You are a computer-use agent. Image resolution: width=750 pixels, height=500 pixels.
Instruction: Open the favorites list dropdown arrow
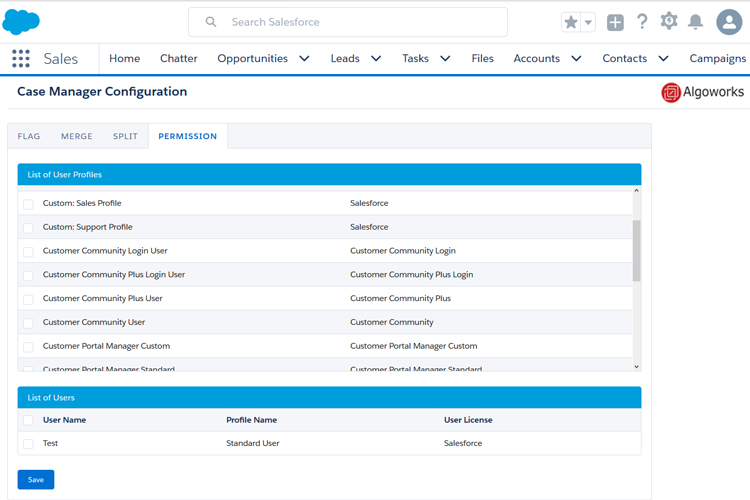(x=588, y=22)
